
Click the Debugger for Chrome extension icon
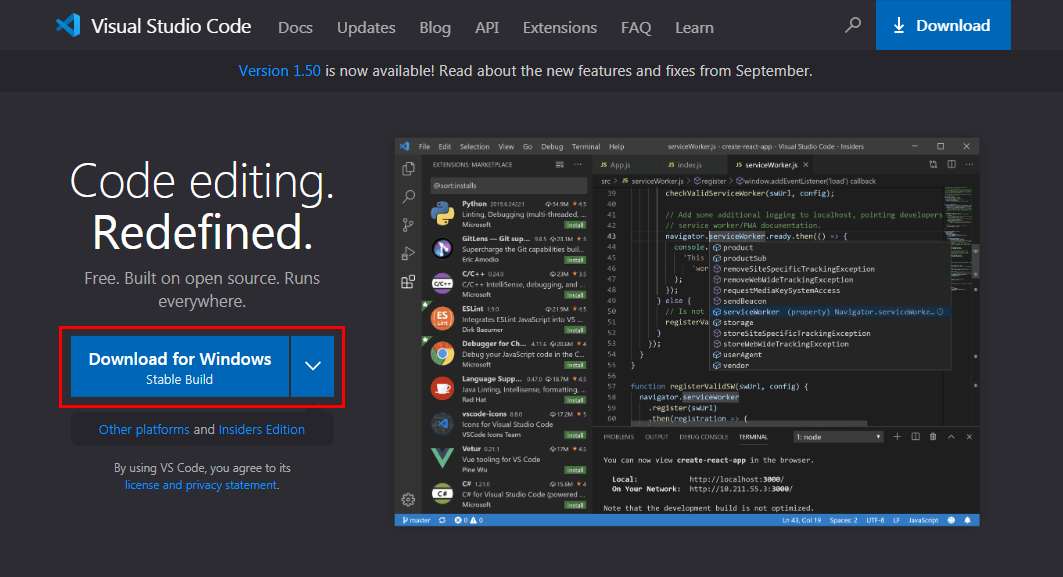(442, 353)
